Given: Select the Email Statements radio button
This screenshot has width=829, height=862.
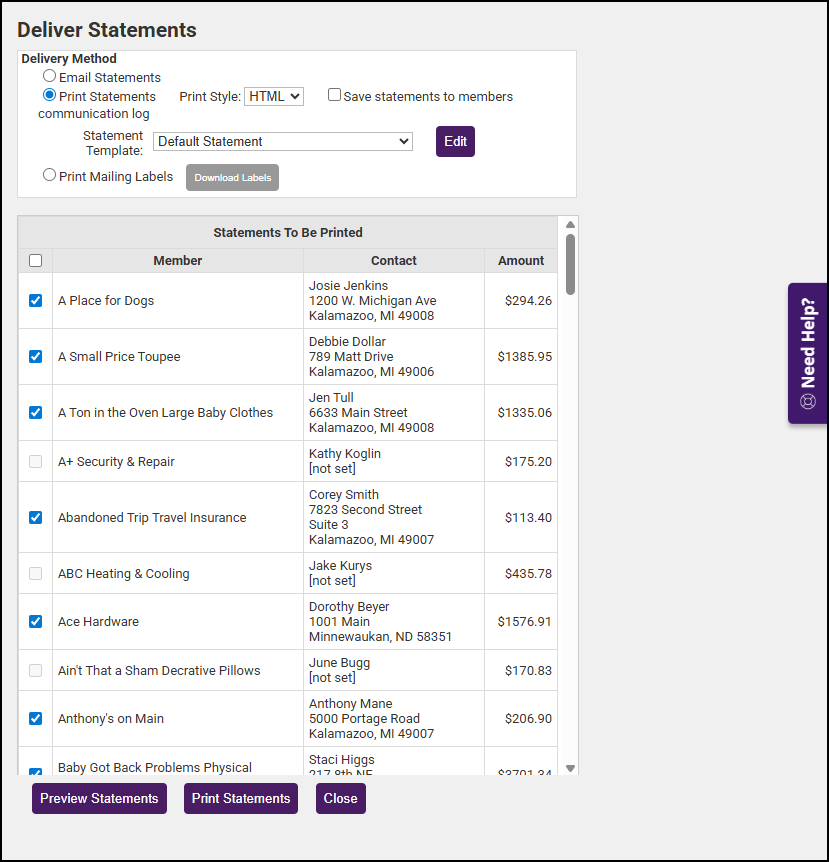Looking at the screenshot, I should click(x=49, y=76).
